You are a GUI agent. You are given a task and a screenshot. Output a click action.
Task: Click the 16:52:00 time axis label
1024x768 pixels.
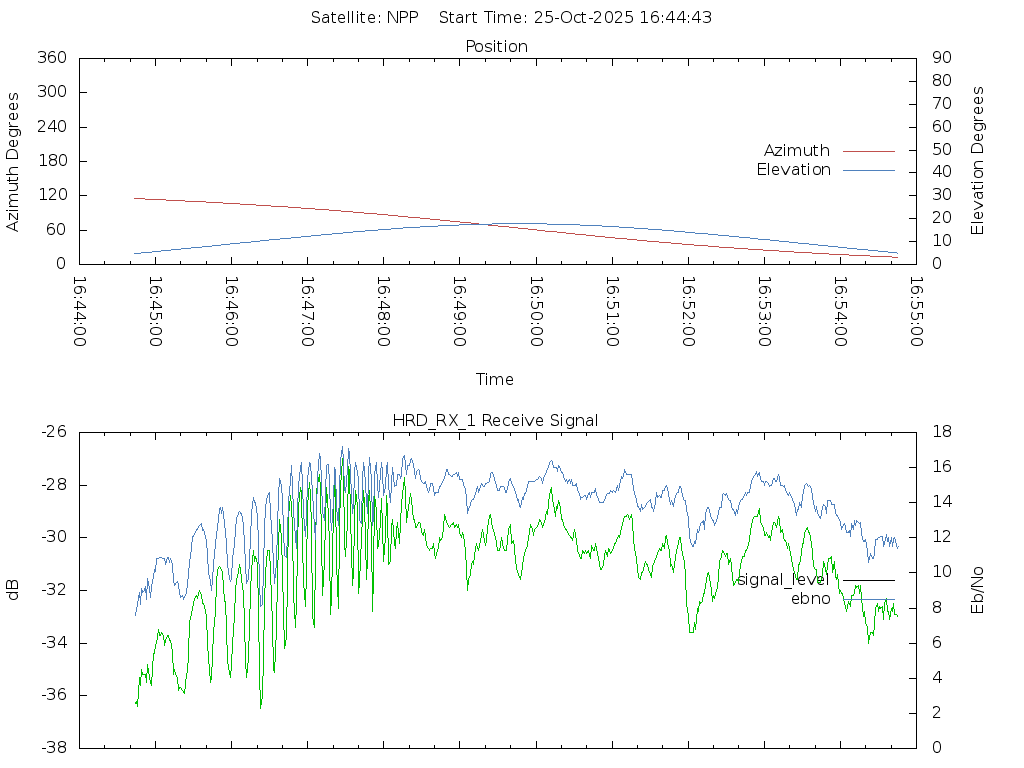687,311
